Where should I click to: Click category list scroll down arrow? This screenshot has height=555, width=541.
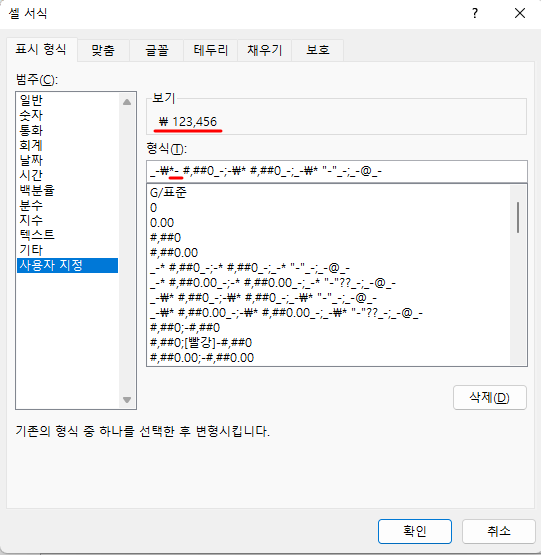tap(127, 400)
